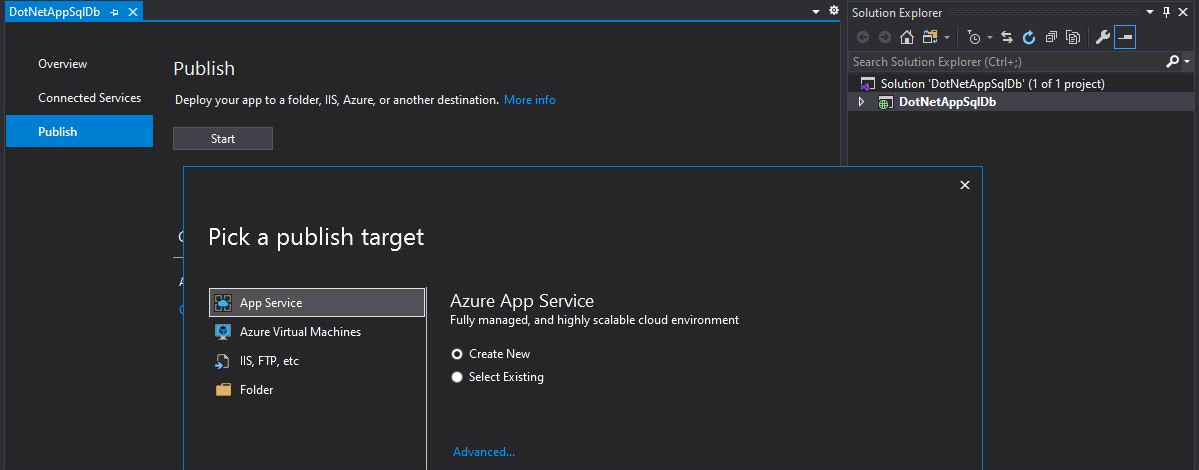
Task: Open the Advanced... link
Action: (x=484, y=452)
